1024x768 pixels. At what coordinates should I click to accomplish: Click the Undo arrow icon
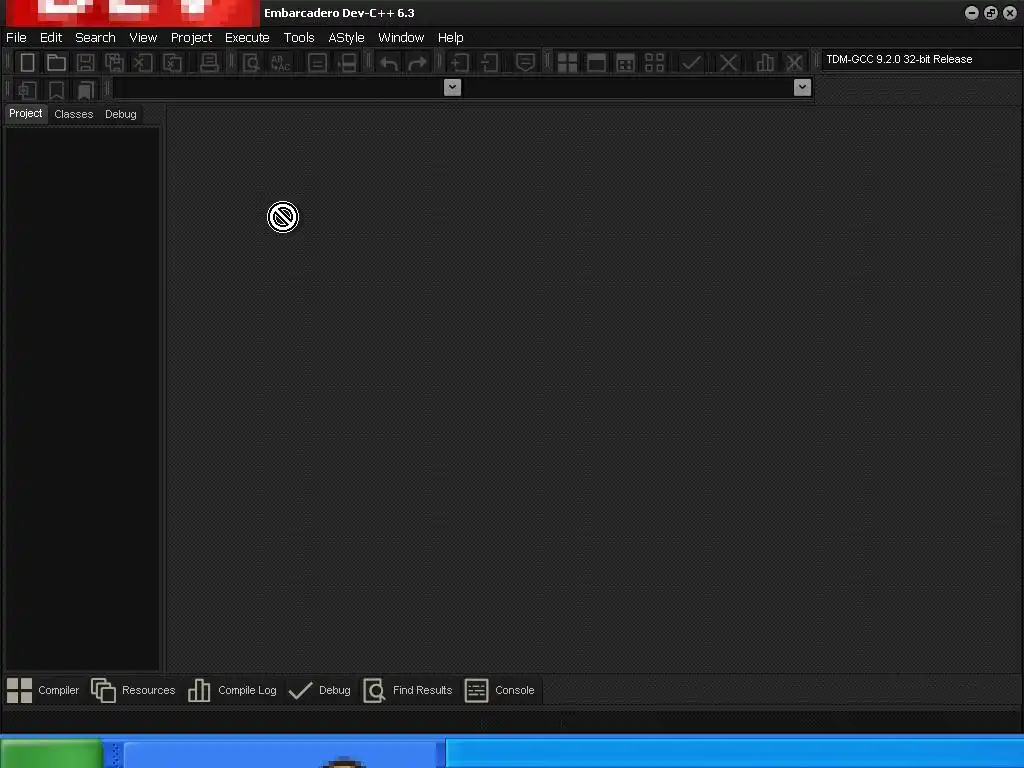click(389, 63)
